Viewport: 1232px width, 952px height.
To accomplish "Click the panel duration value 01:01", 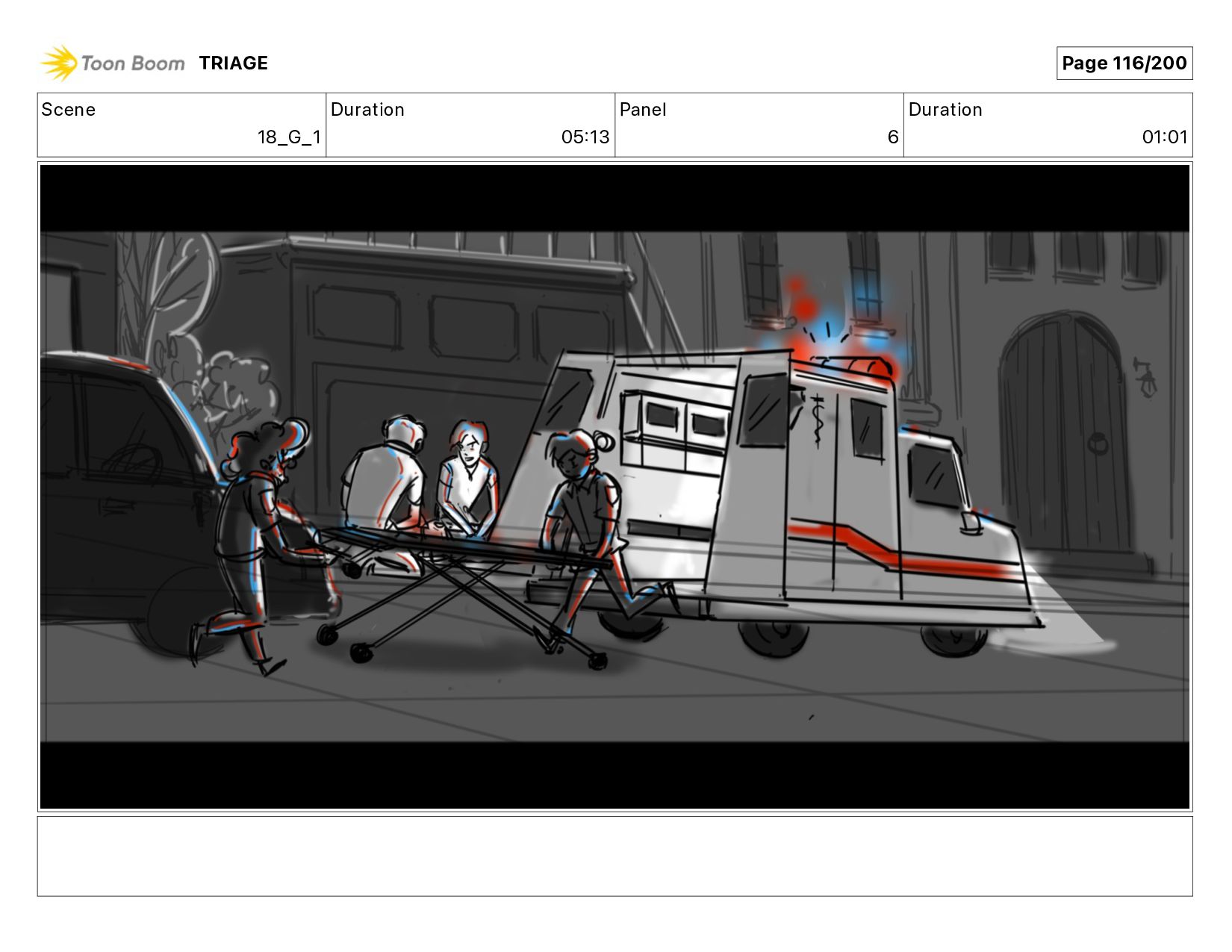I will 1164,137.
